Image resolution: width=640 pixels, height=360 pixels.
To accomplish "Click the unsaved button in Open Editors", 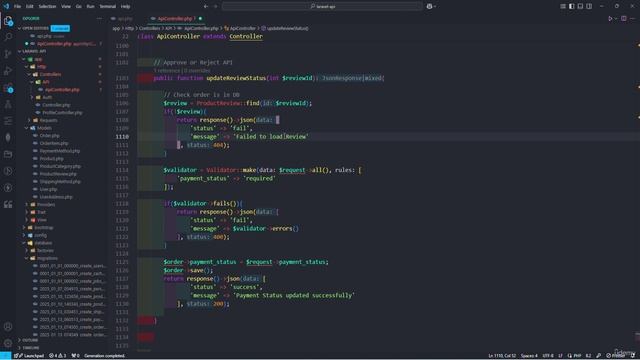I will [x=60, y=28].
